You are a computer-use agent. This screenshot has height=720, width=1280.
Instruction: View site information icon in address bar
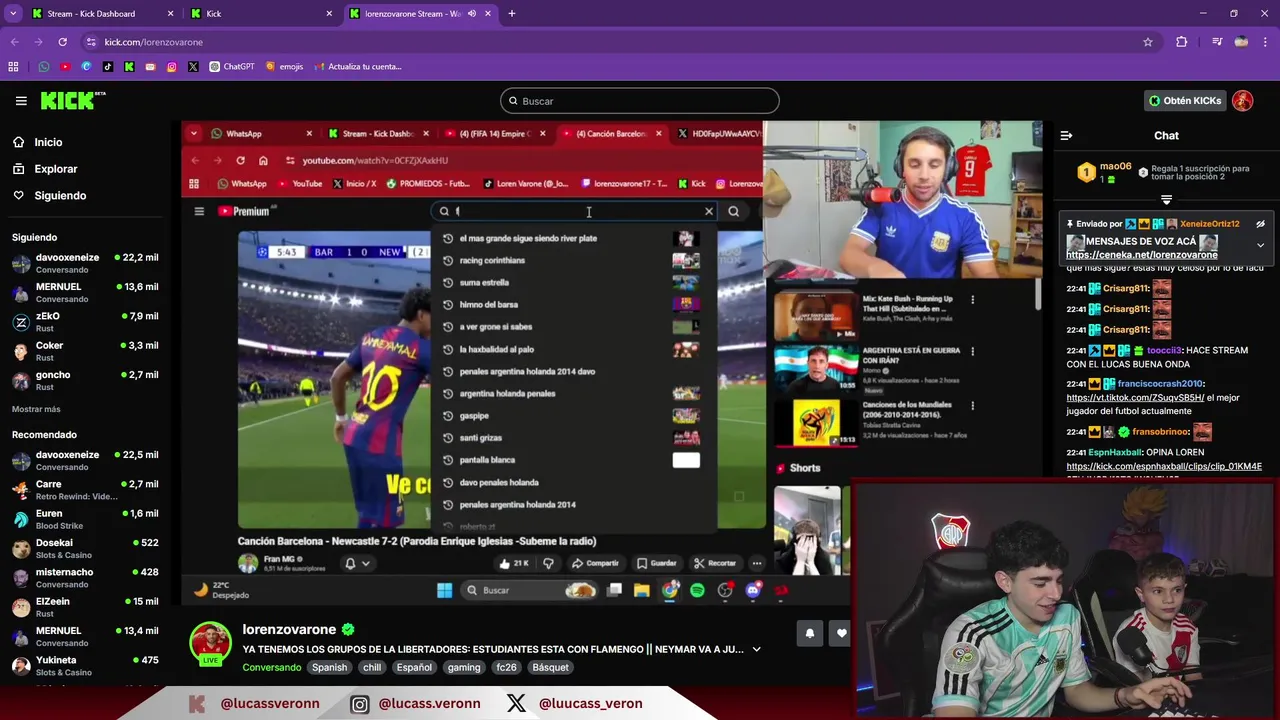click(x=91, y=42)
